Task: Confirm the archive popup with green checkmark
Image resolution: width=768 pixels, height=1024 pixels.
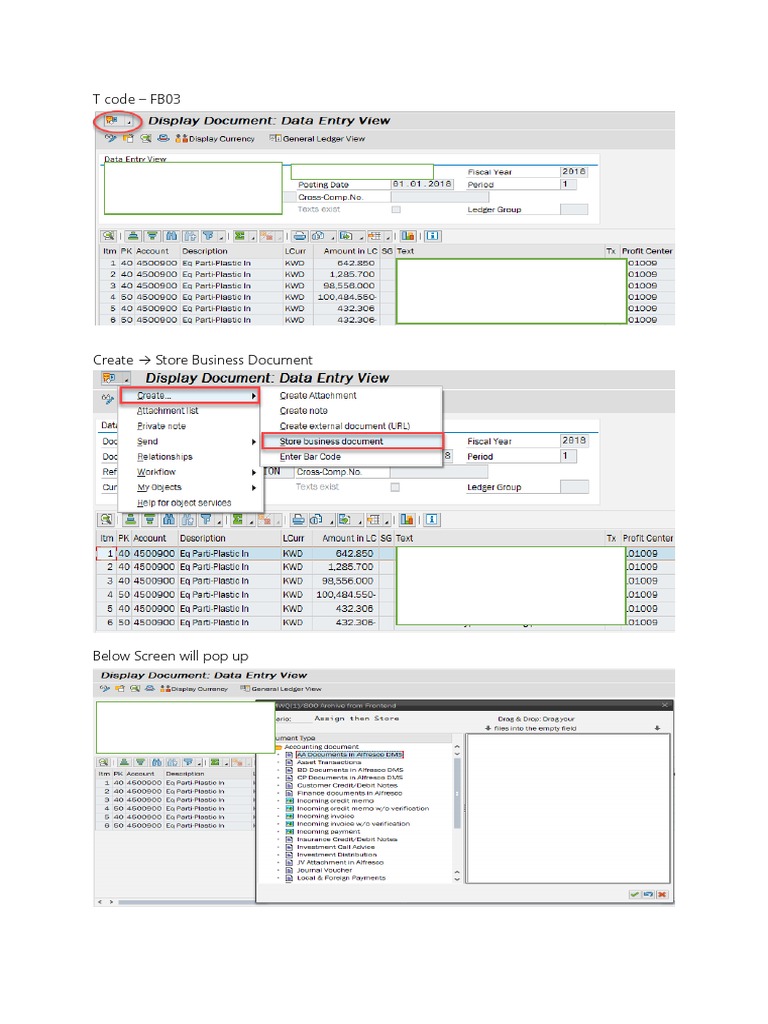Action: coord(635,894)
